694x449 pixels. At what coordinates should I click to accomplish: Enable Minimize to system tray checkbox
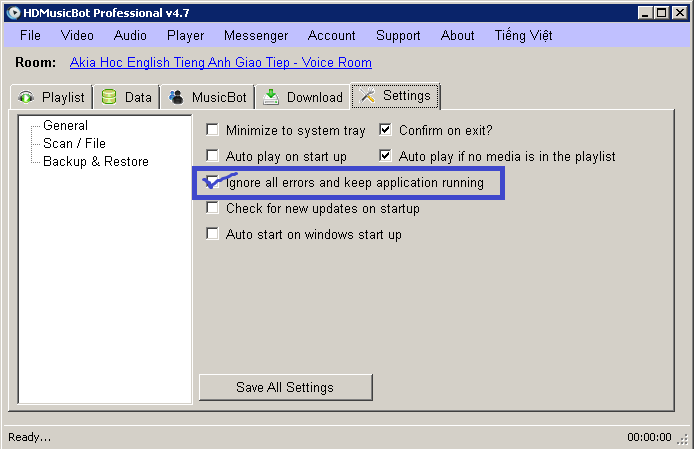pos(212,130)
